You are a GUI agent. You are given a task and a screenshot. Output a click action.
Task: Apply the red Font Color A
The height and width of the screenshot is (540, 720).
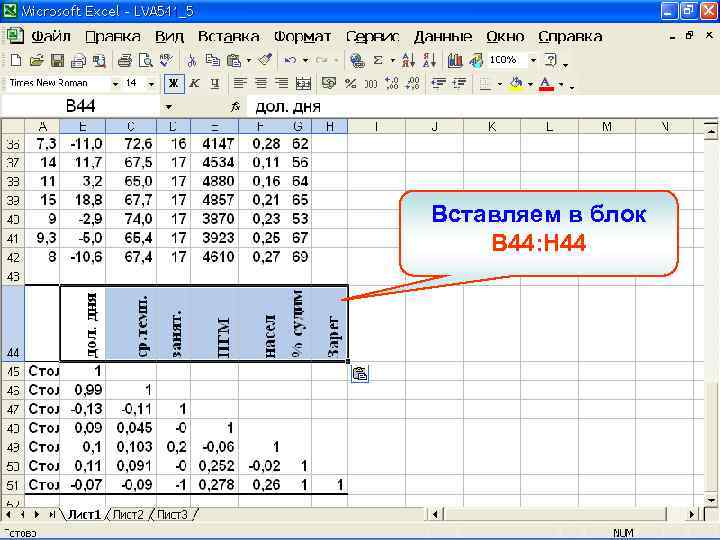click(546, 83)
